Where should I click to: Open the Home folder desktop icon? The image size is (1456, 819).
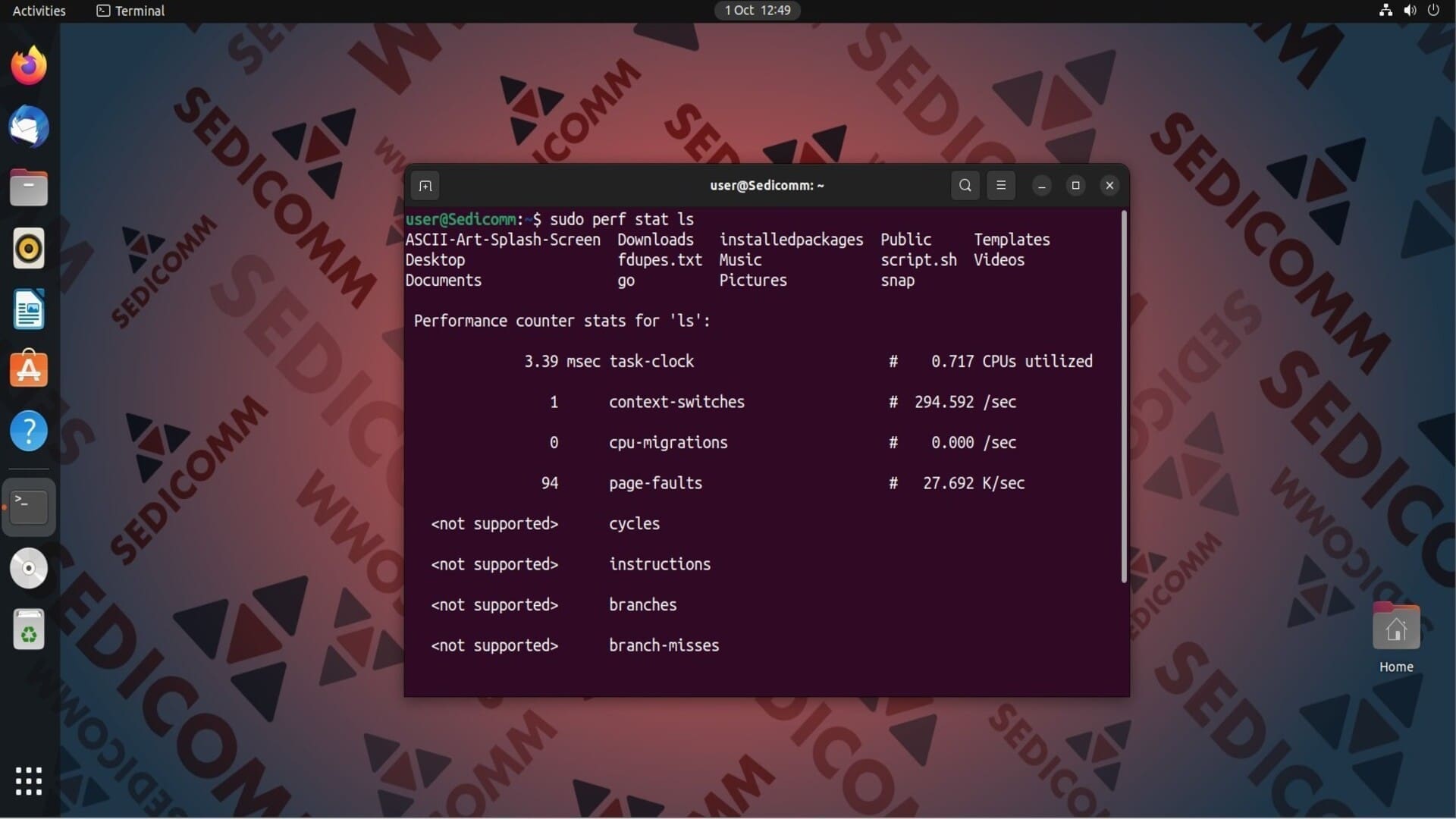(x=1396, y=639)
